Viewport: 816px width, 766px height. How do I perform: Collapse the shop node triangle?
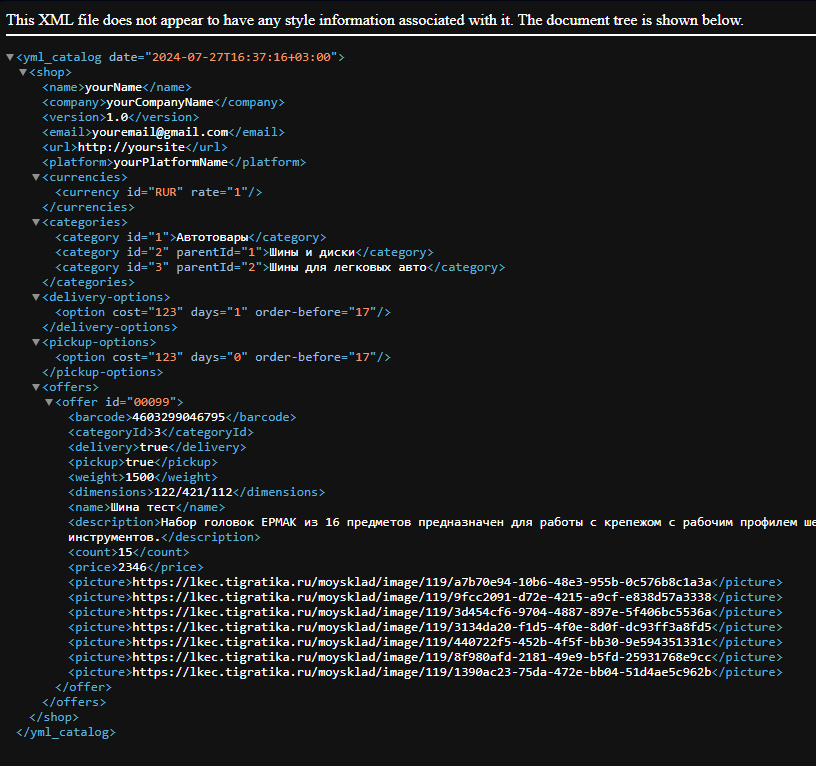(23, 72)
